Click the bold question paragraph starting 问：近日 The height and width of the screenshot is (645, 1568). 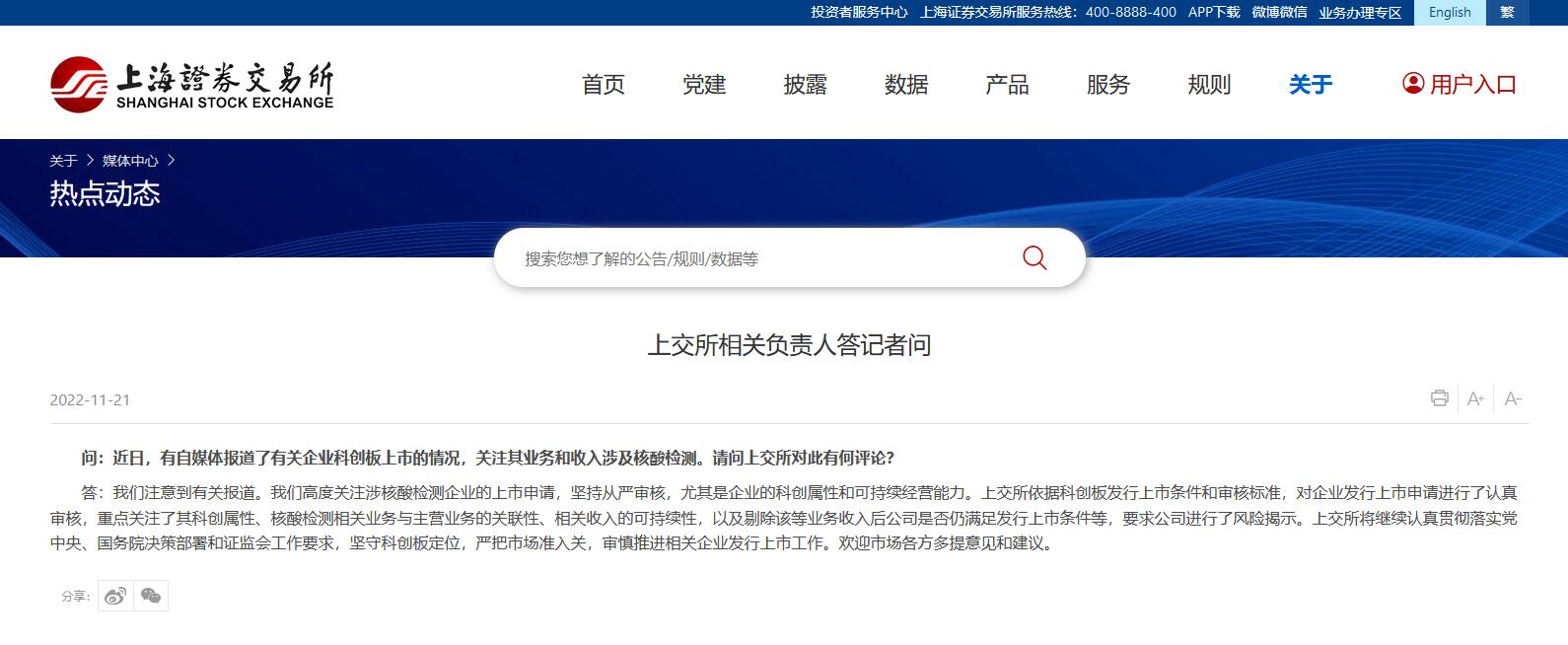point(487,458)
